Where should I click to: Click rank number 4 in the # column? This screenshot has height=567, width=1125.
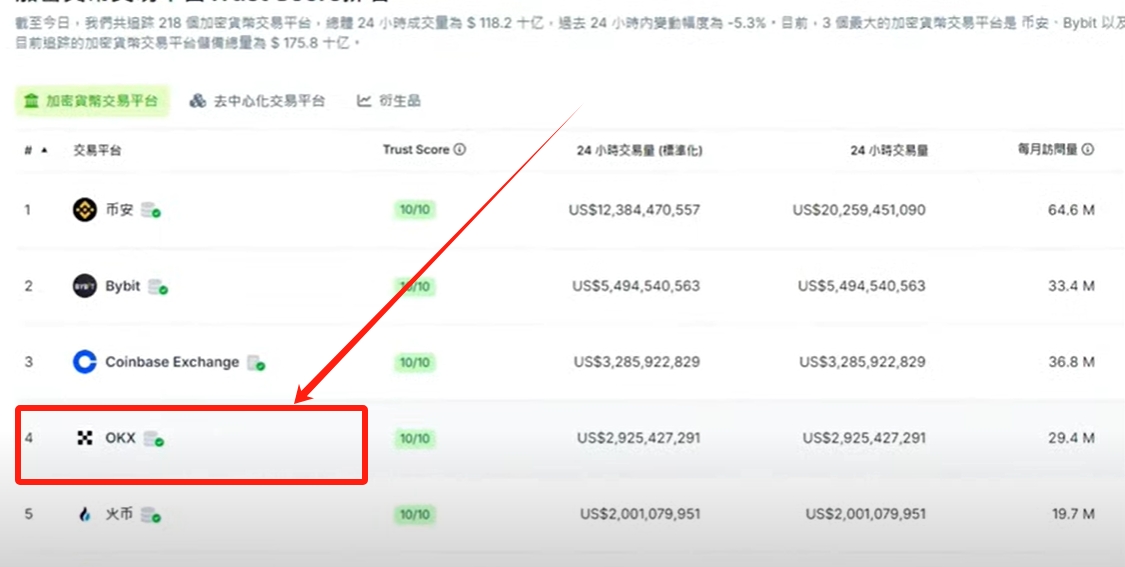(29, 438)
